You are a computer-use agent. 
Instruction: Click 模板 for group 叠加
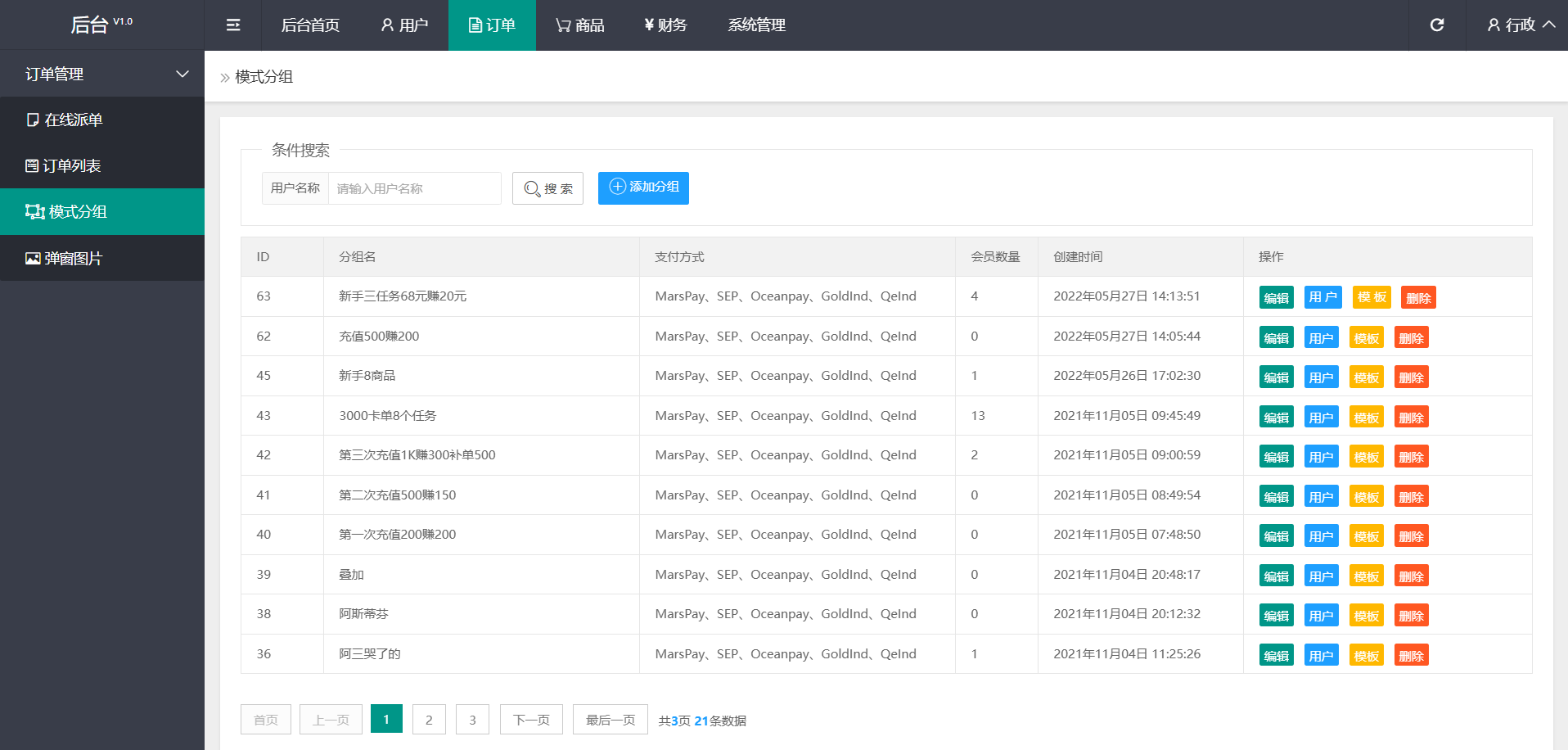[1366, 576]
